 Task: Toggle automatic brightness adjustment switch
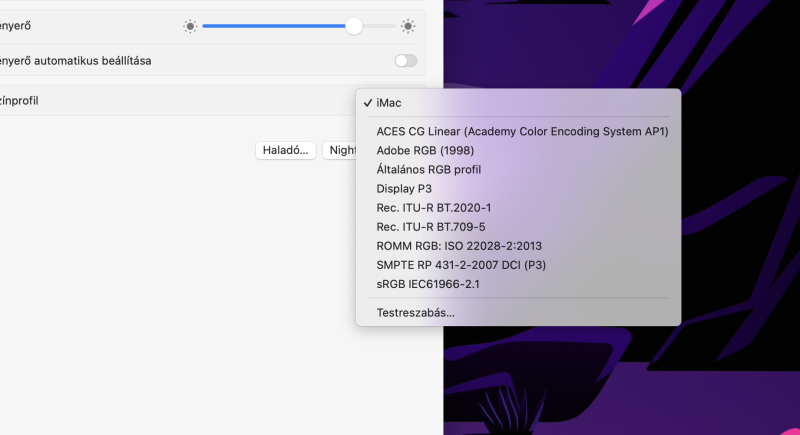tap(406, 61)
